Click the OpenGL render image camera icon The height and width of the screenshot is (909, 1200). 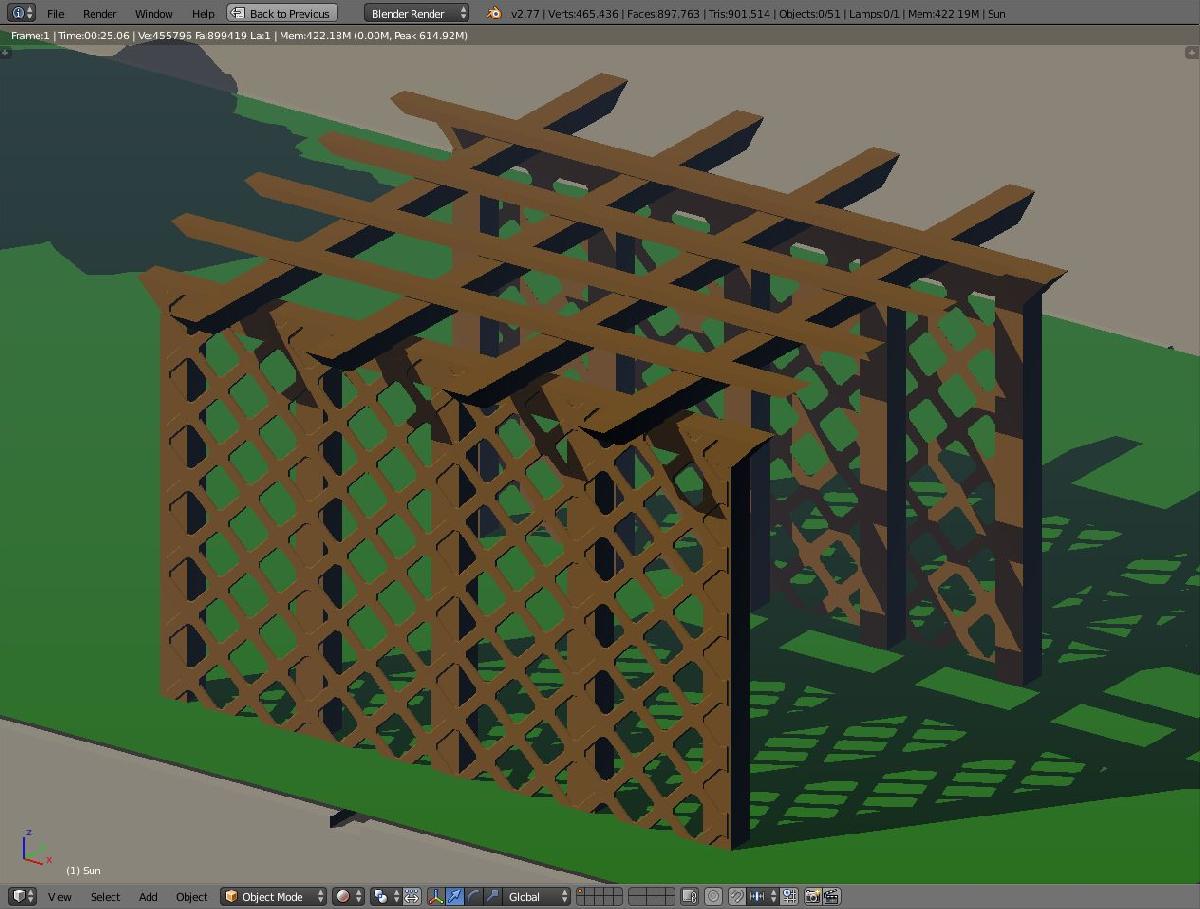(x=812, y=897)
